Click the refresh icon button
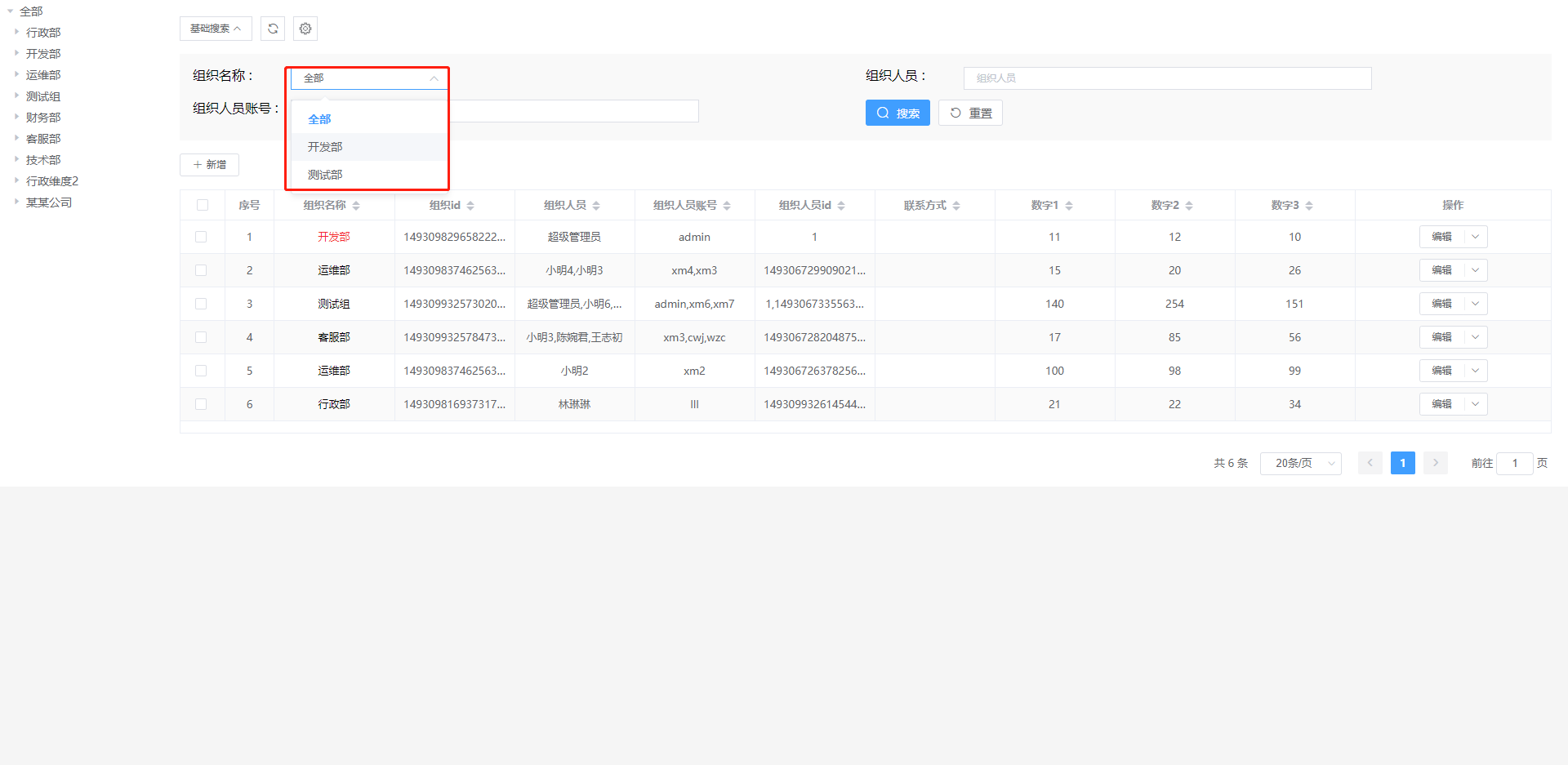 (273, 29)
